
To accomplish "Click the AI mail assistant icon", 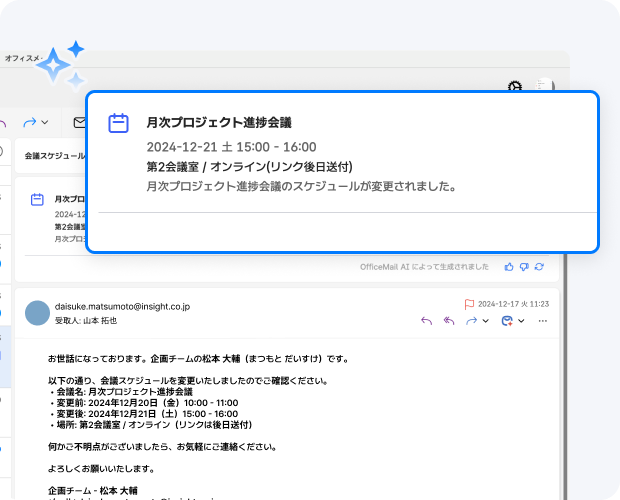I will 506,321.
